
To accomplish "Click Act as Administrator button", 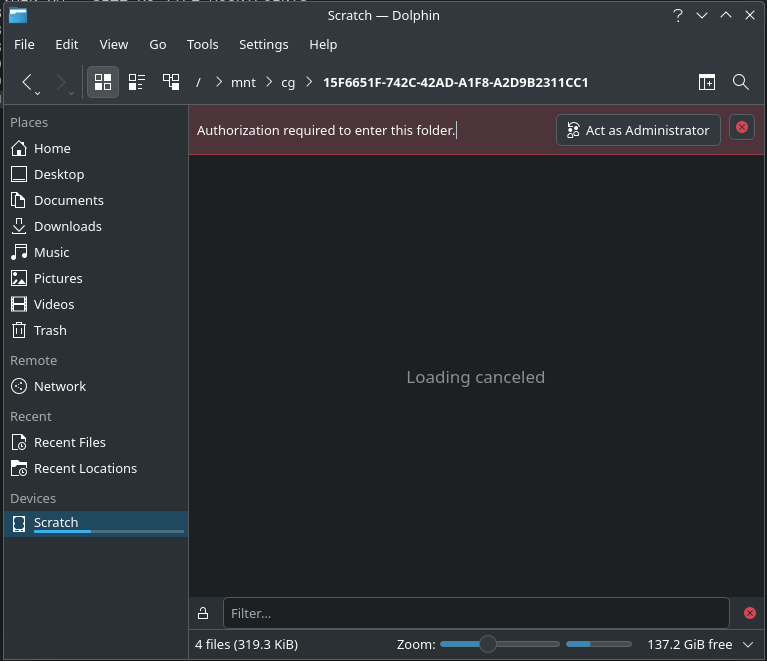I will click(638, 130).
